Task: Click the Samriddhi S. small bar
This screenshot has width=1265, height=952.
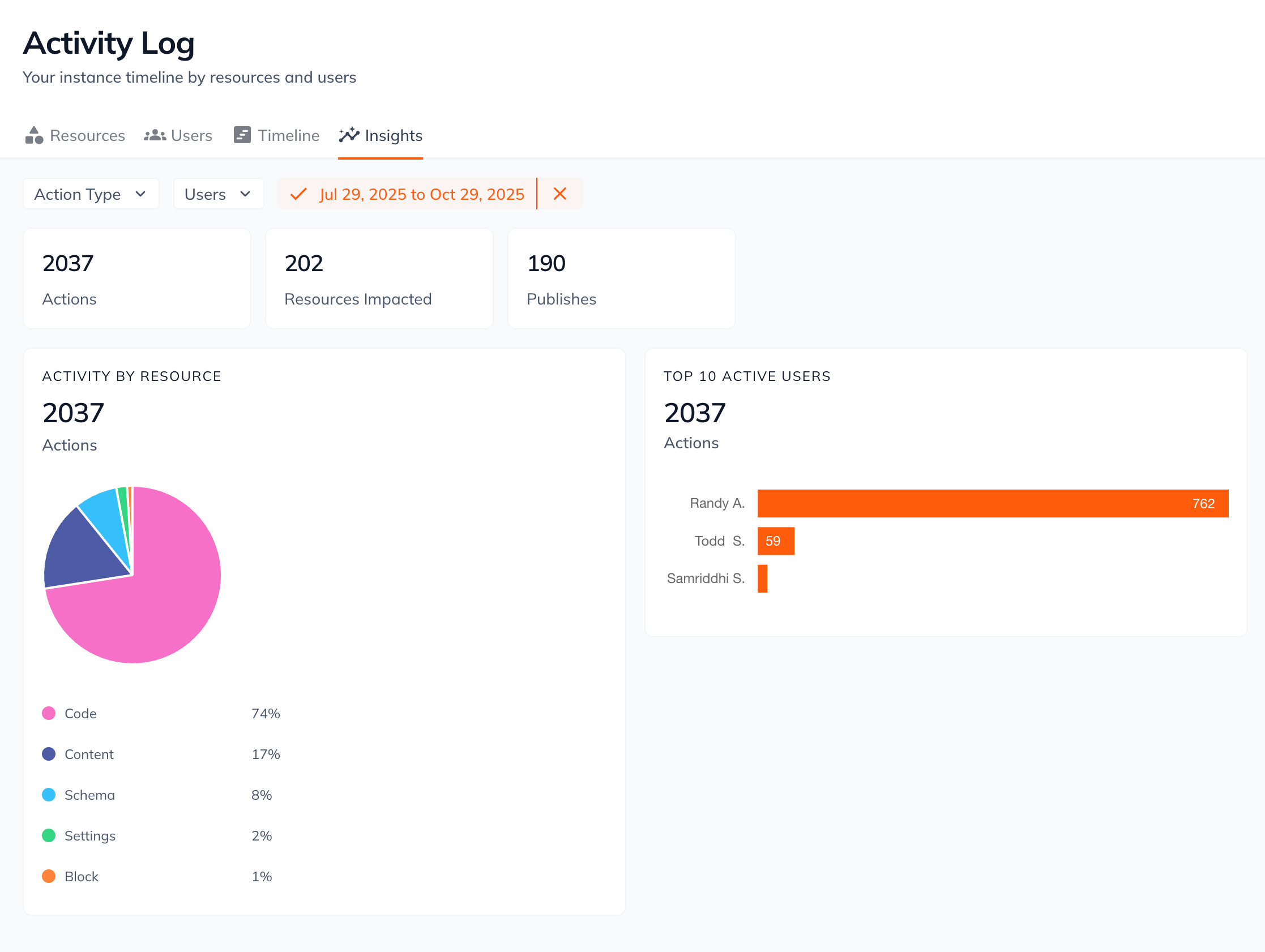Action: (x=762, y=578)
